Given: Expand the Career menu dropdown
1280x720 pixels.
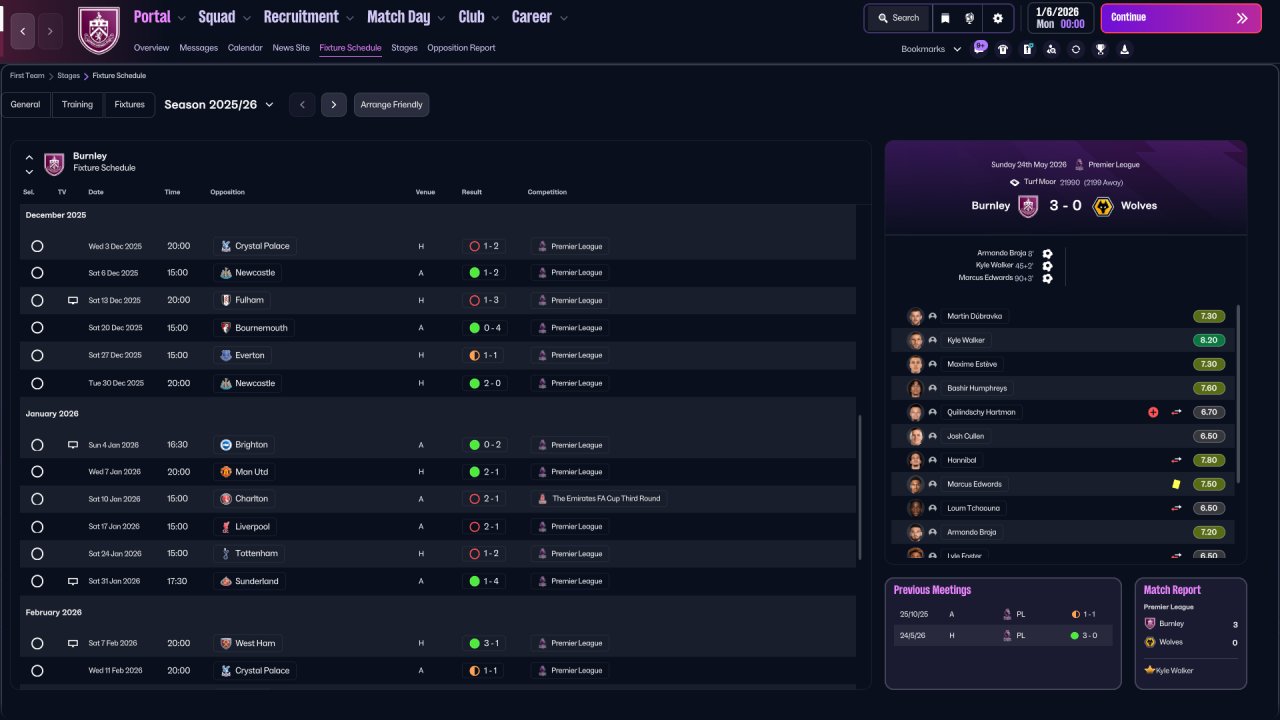Looking at the screenshot, I should pyautogui.click(x=564, y=18).
